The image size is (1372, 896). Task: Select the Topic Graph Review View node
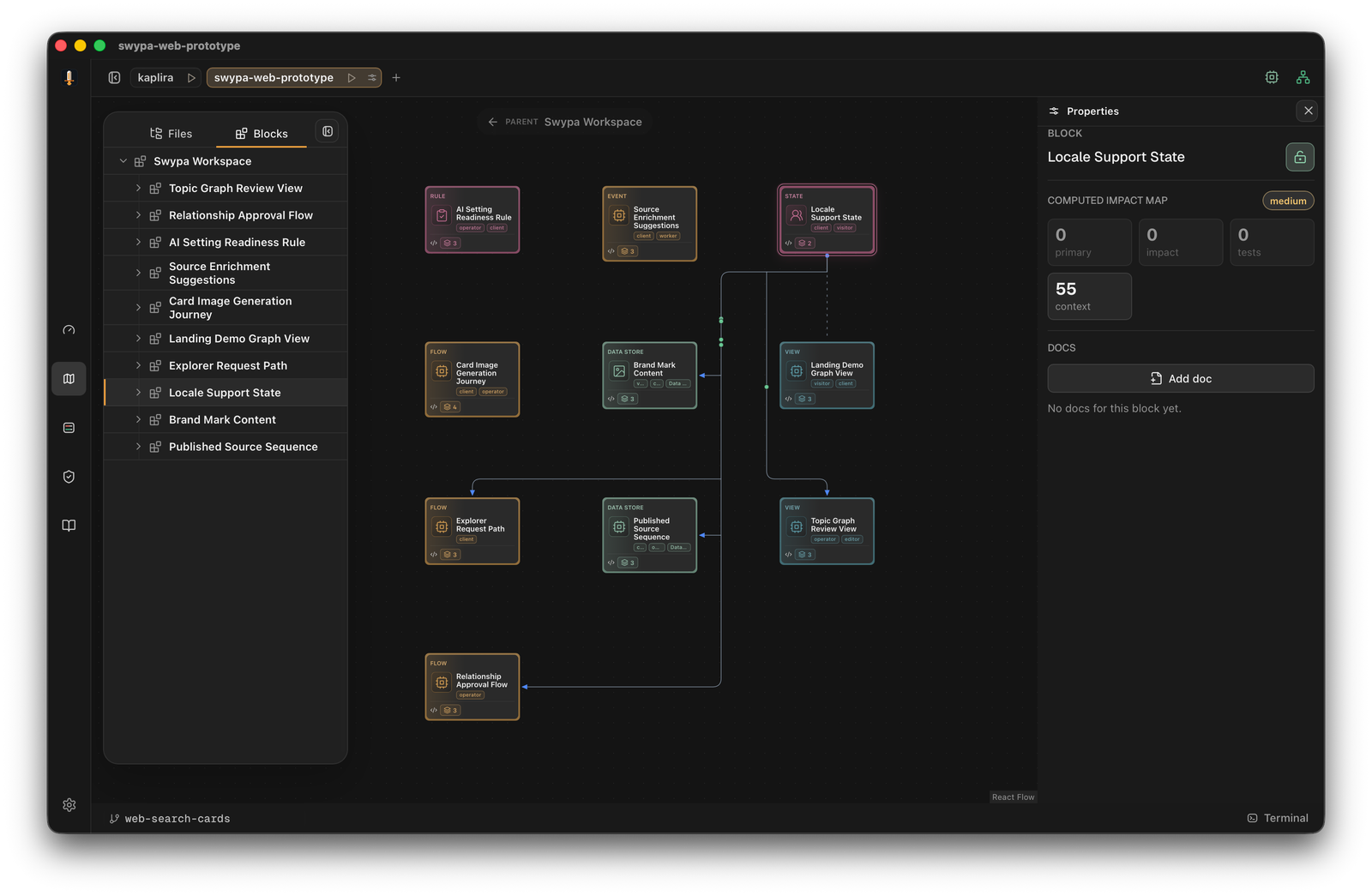pyautogui.click(x=827, y=531)
